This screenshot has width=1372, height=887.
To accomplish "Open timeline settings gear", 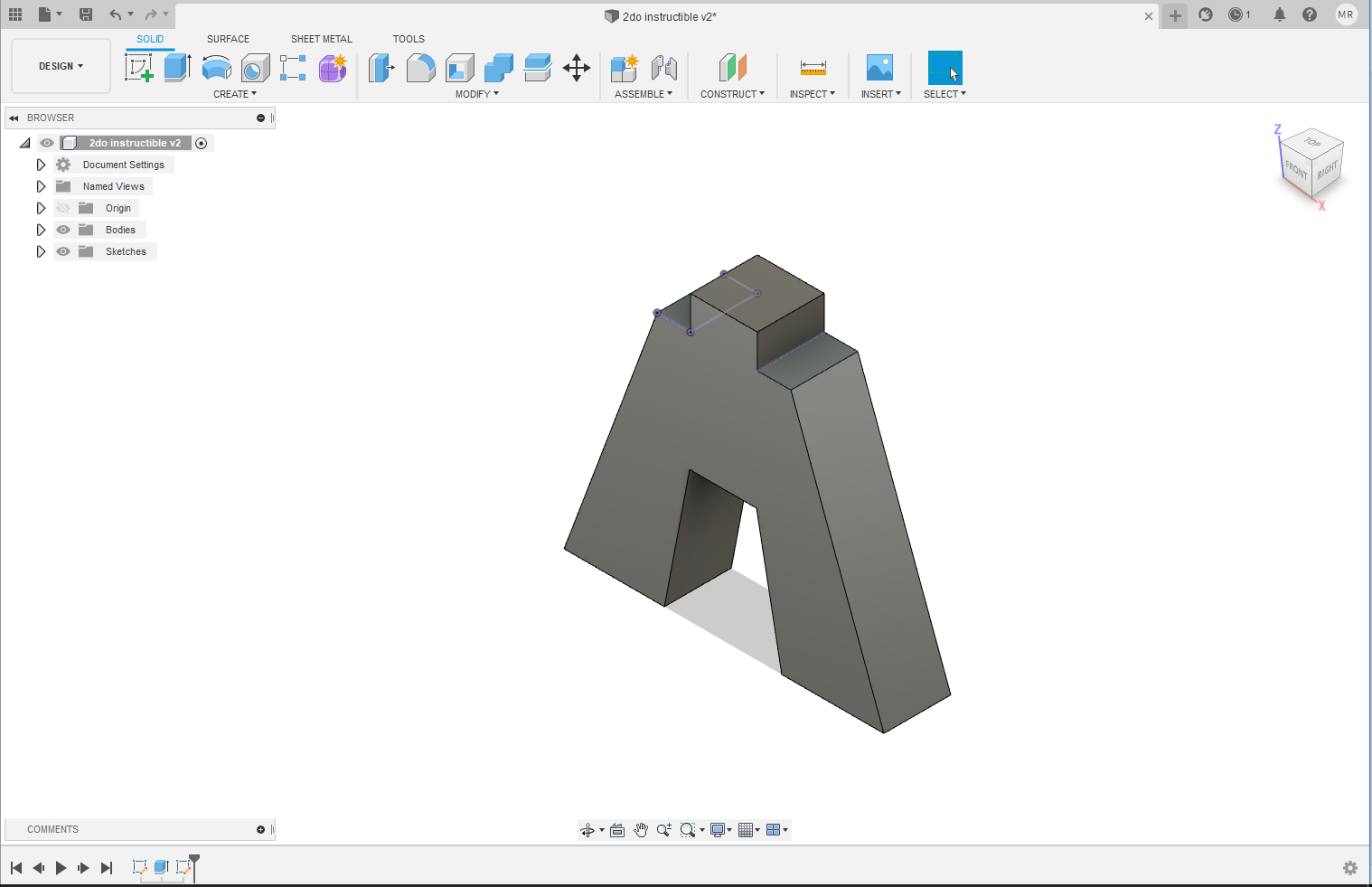I will pos(1350,868).
